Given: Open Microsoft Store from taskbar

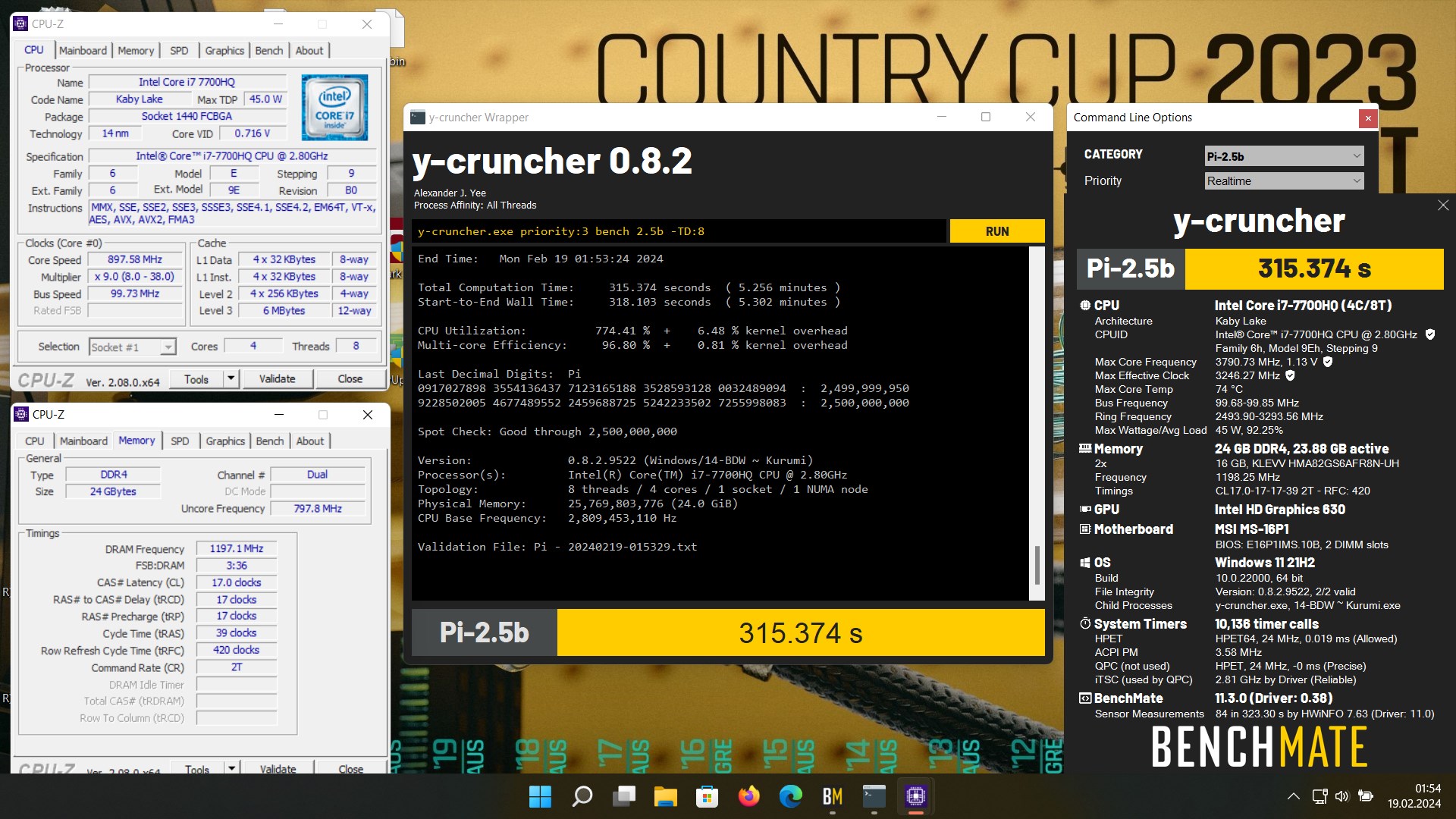Looking at the screenshot, I should 708,796.
